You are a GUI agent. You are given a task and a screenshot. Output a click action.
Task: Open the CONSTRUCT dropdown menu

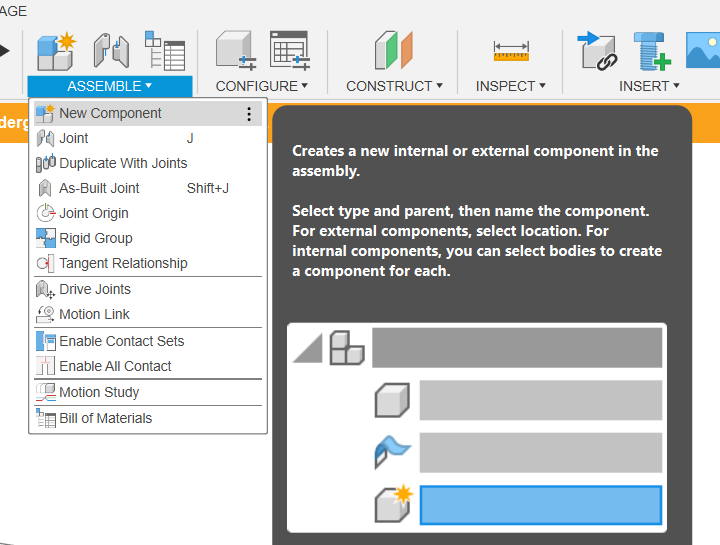(394, 86)
